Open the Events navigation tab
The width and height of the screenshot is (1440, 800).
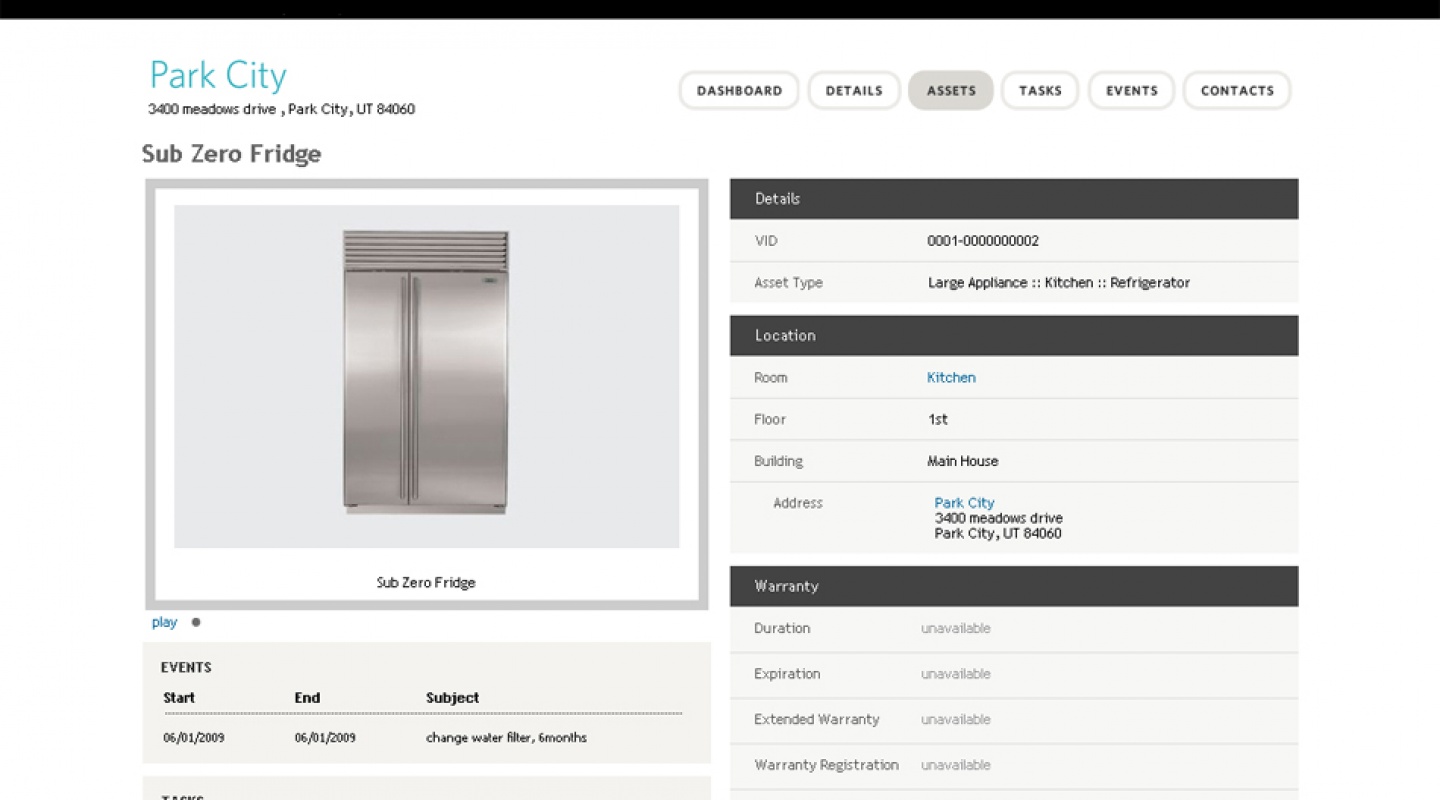(x=1131, y=90)
